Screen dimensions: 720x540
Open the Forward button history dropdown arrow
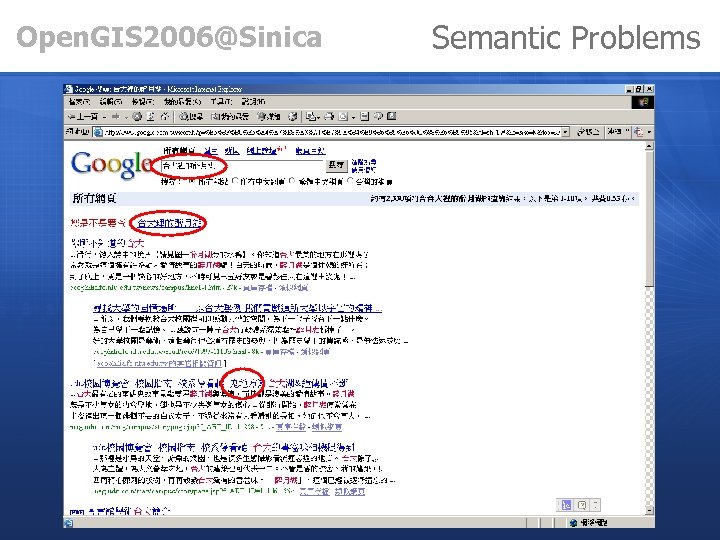coord(125,117)
